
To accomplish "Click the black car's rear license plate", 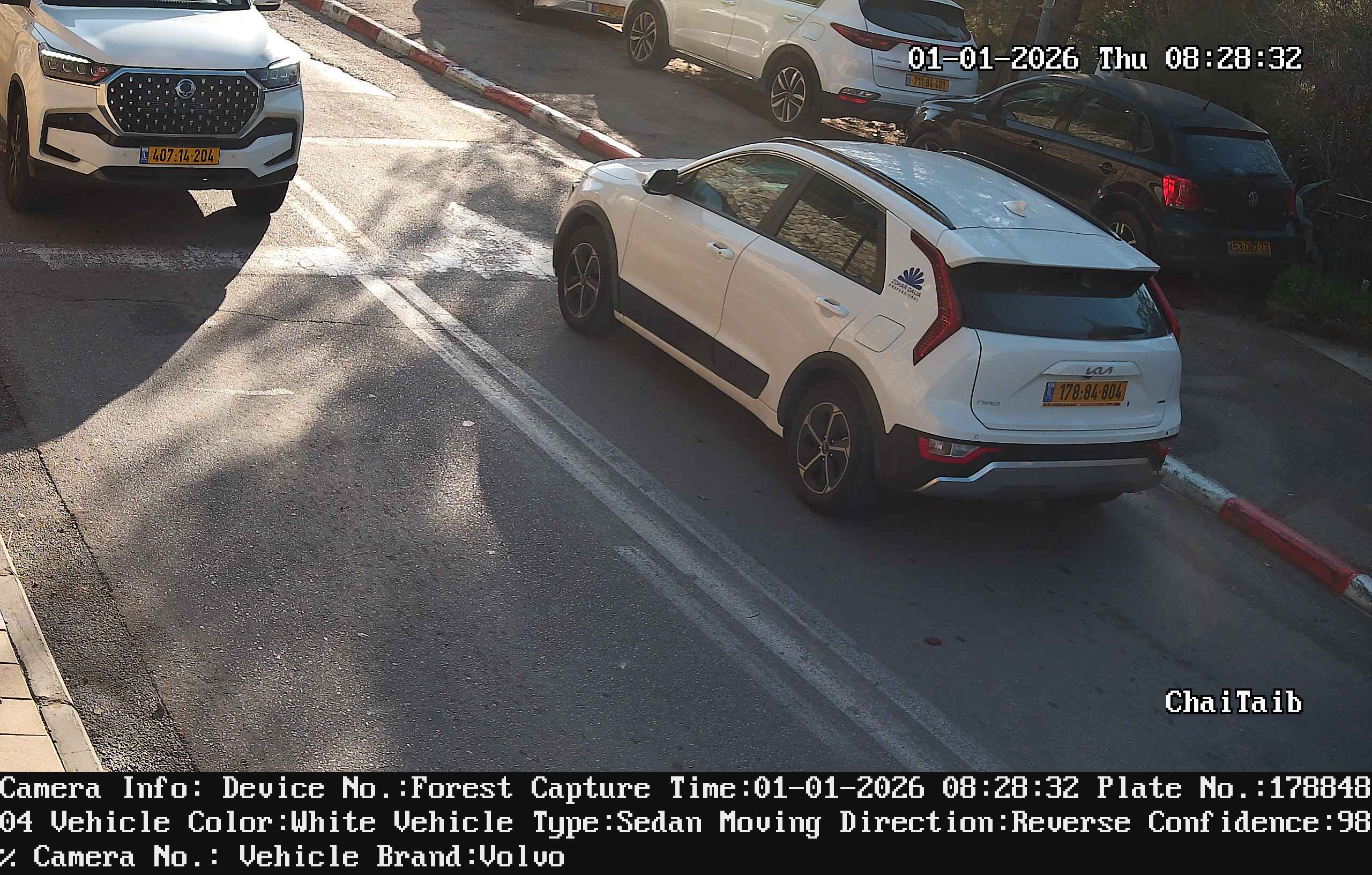I will click(1248, 248).
